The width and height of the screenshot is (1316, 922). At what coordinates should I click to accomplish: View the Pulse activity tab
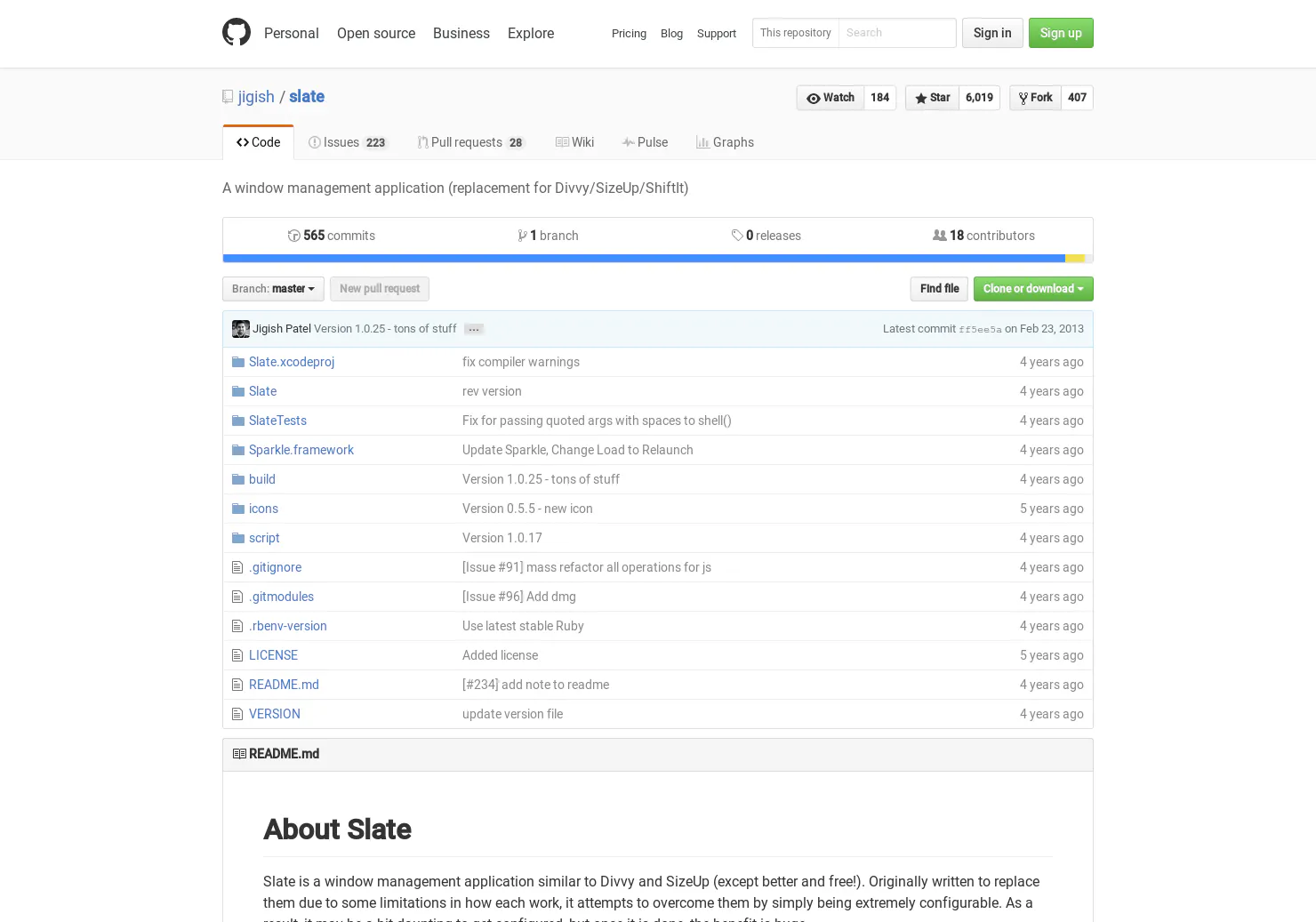pos(645,142)
